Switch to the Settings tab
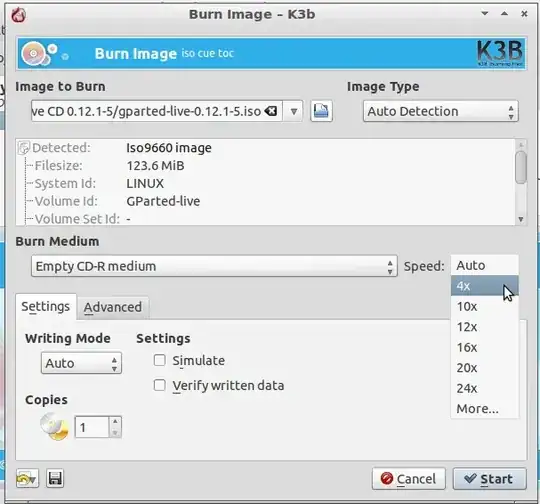Viewport: 540px width, 504px height. coord(45,306)
